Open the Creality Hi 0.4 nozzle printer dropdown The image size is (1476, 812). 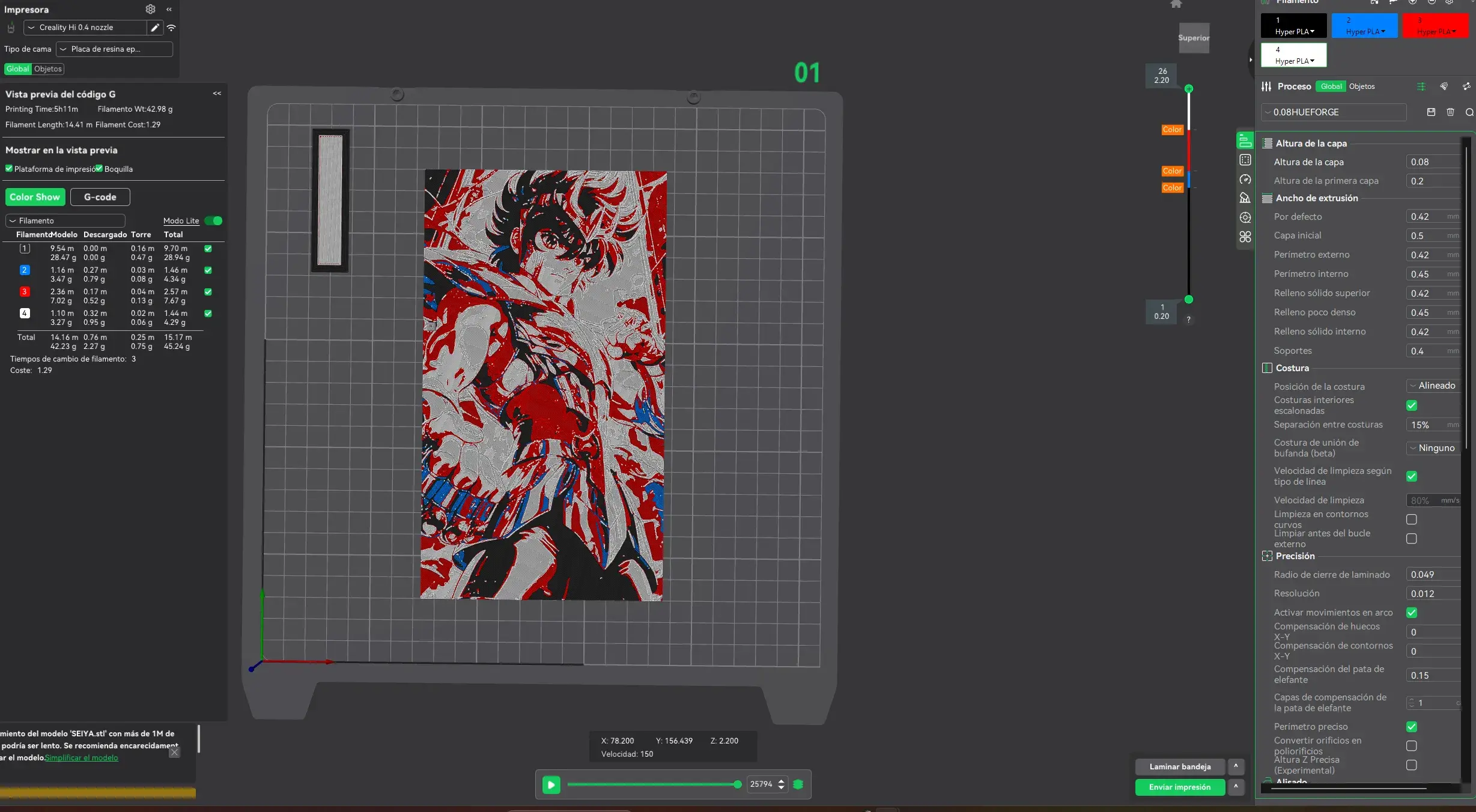point(85,28)
